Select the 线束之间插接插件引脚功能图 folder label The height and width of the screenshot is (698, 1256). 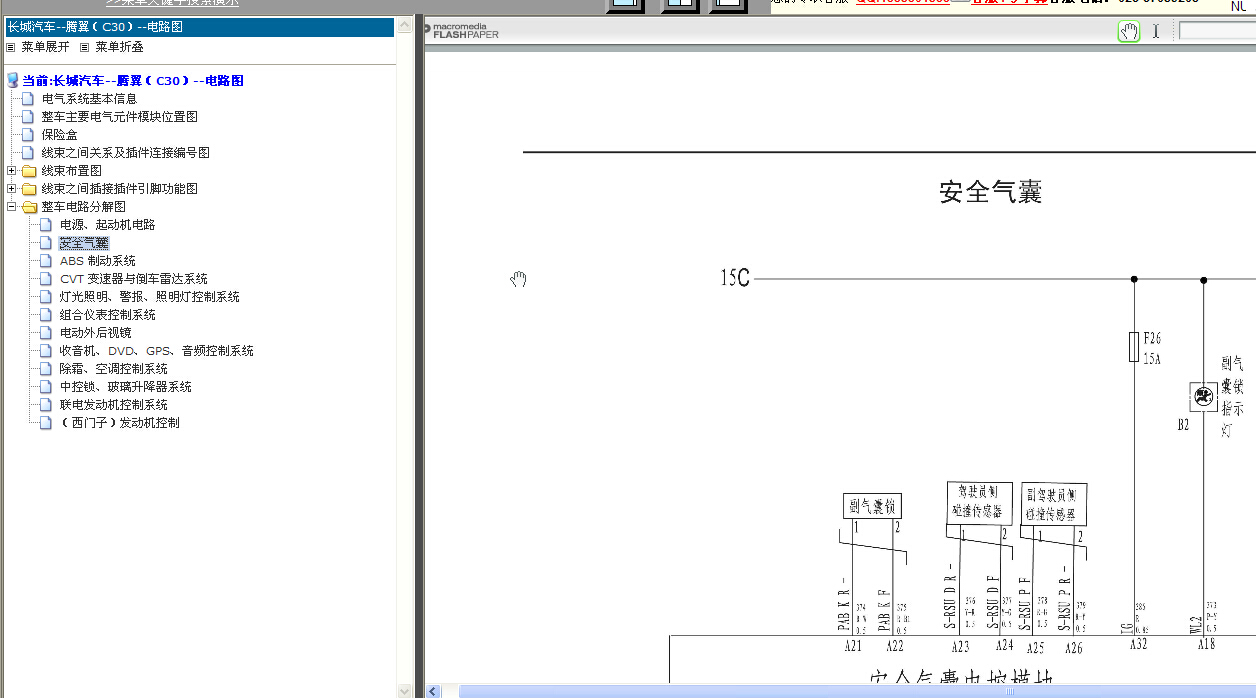[119, 189]
